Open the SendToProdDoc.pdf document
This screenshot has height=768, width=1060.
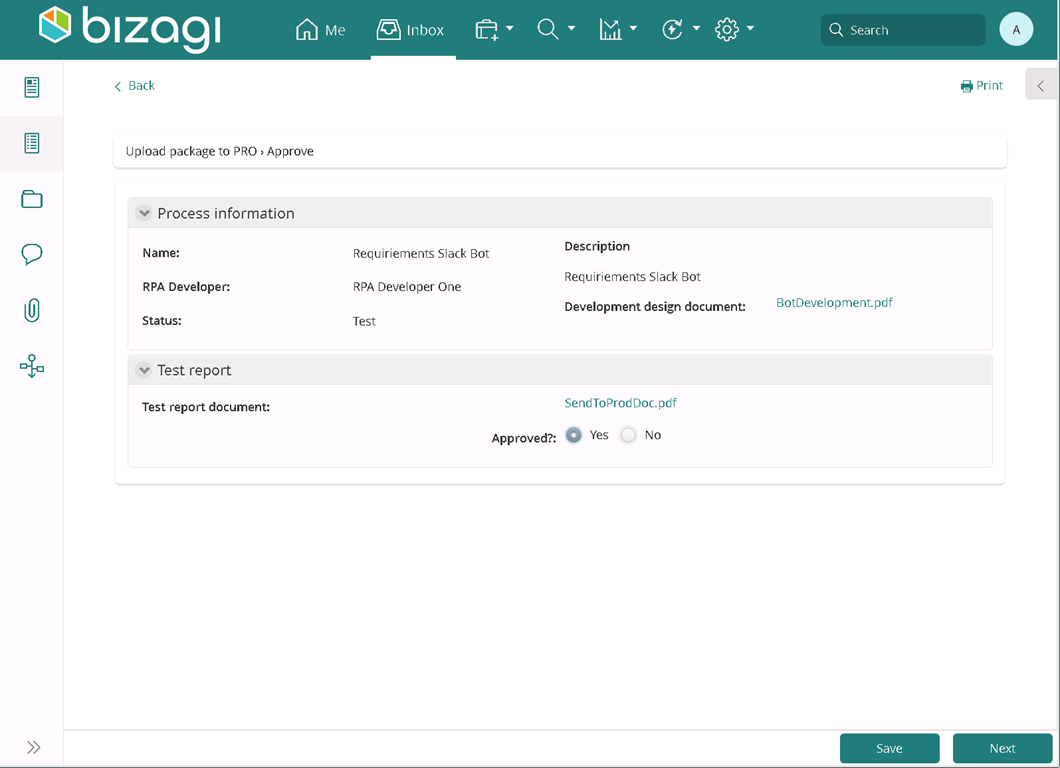click(x=620, y=403)
